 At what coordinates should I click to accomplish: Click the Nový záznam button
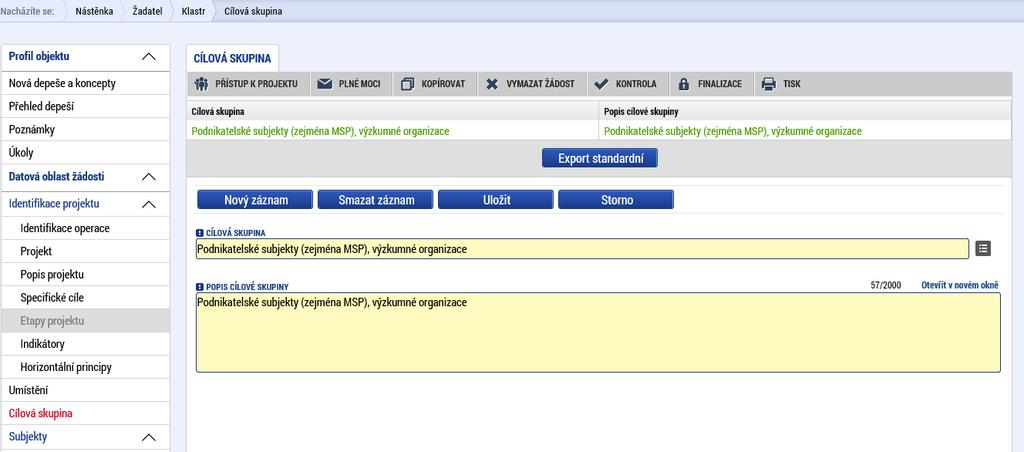point(255,200)
